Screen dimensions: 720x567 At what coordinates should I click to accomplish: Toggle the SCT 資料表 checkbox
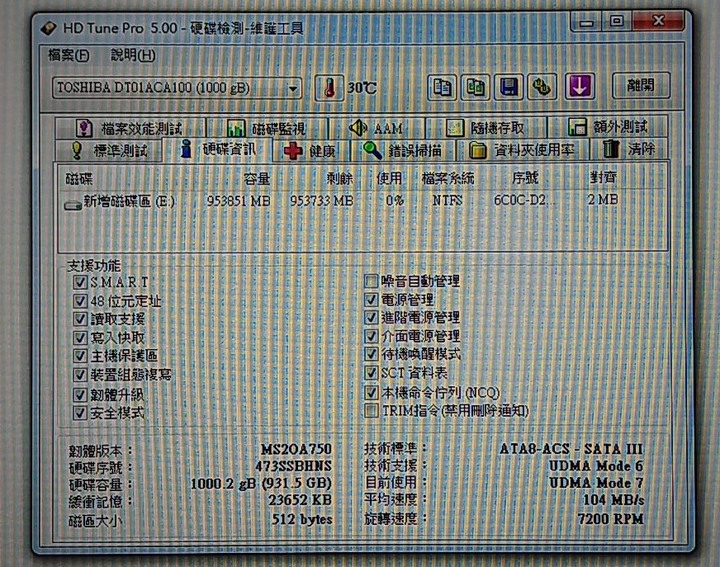(371, 373)
